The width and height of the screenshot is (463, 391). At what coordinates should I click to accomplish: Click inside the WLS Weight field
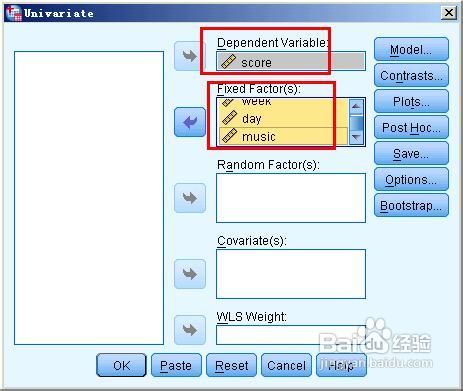point(291,335)
